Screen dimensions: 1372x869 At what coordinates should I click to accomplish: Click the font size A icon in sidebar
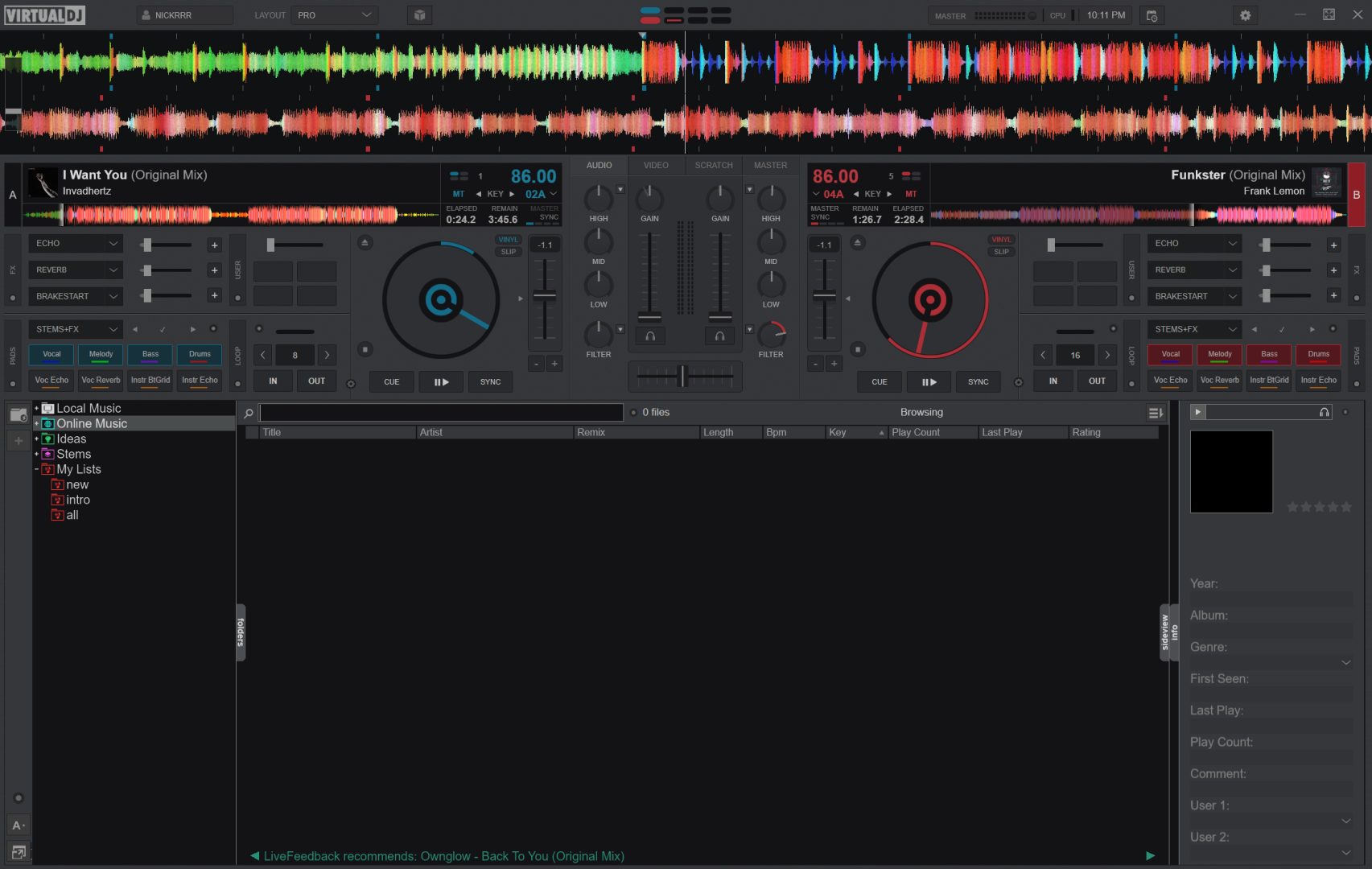19,826
